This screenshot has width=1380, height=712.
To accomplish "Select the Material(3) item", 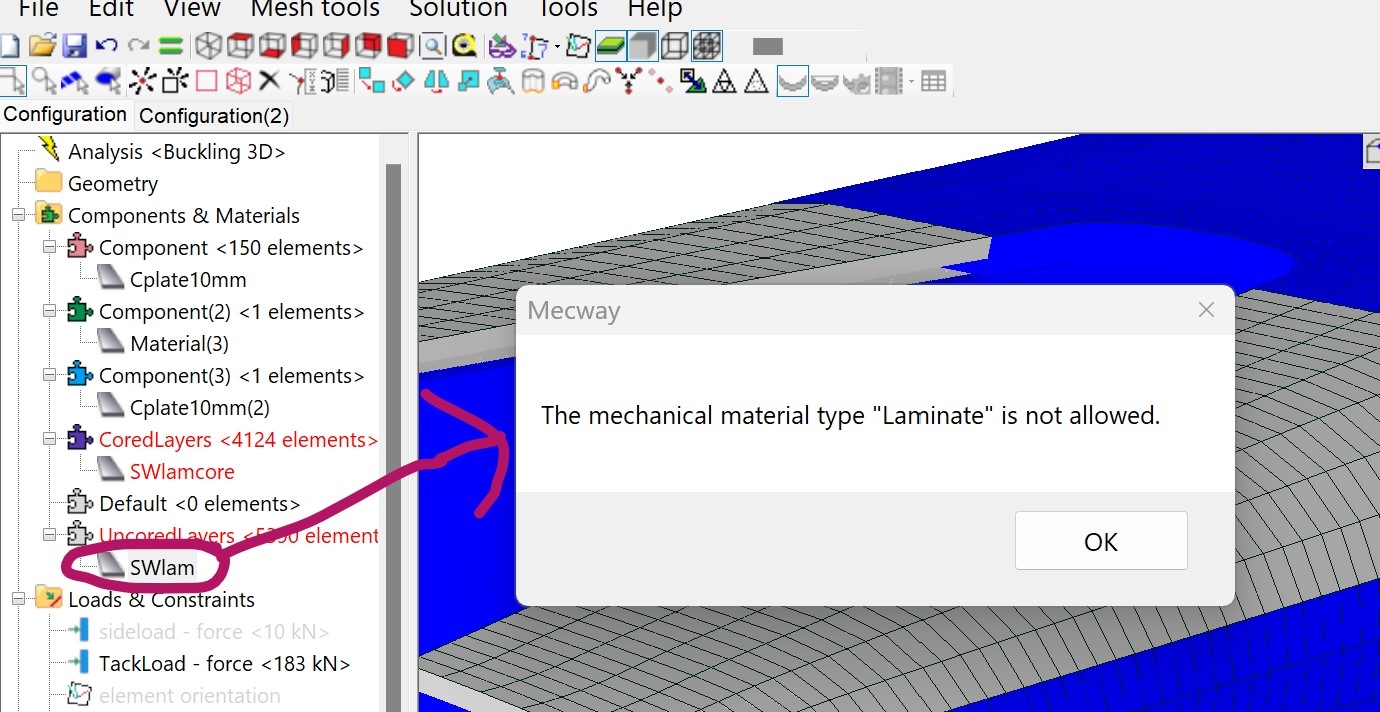I will (179, 344).
